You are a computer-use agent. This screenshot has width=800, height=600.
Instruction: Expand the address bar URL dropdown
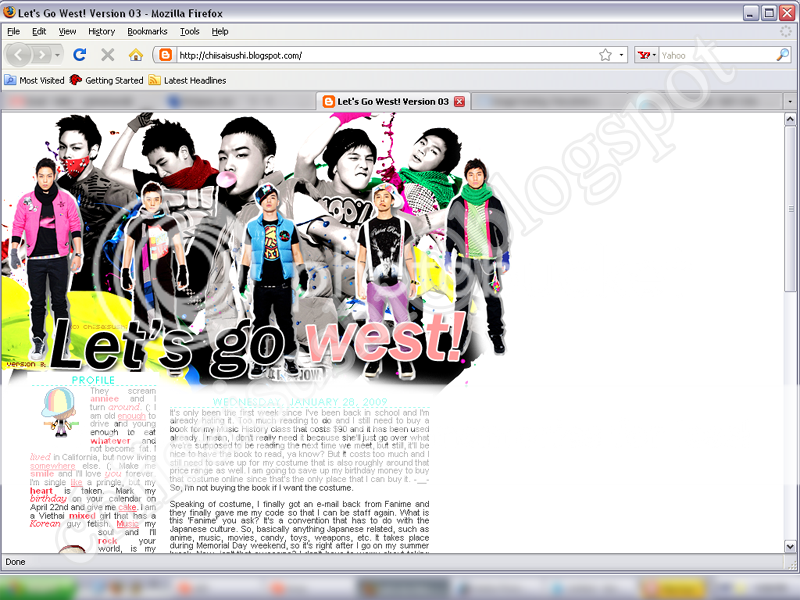pos(622,55)
